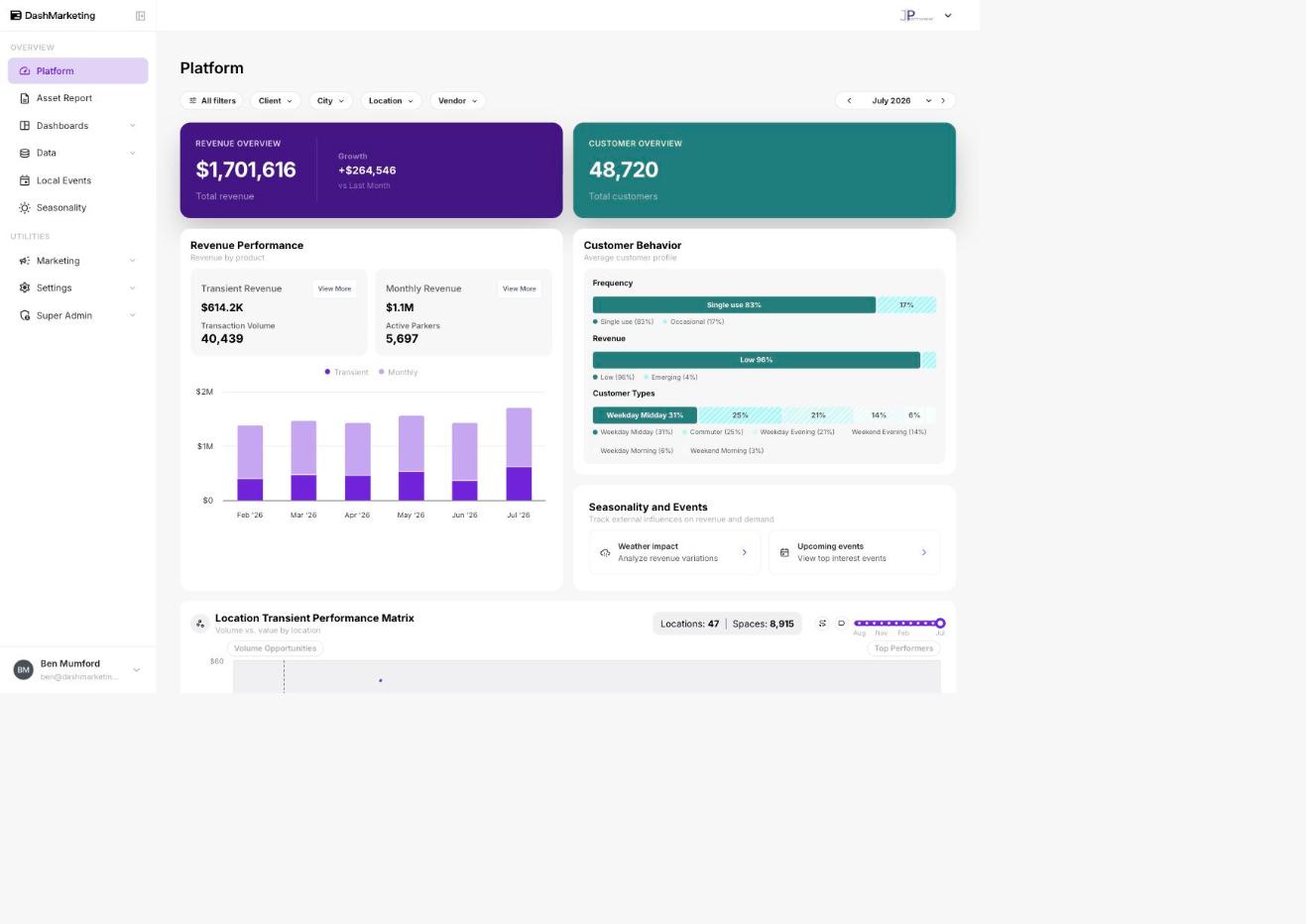Viewport: 1306px width, 924px height.
Task: Open the Asset Report page icon
Action: pos(25,98)
